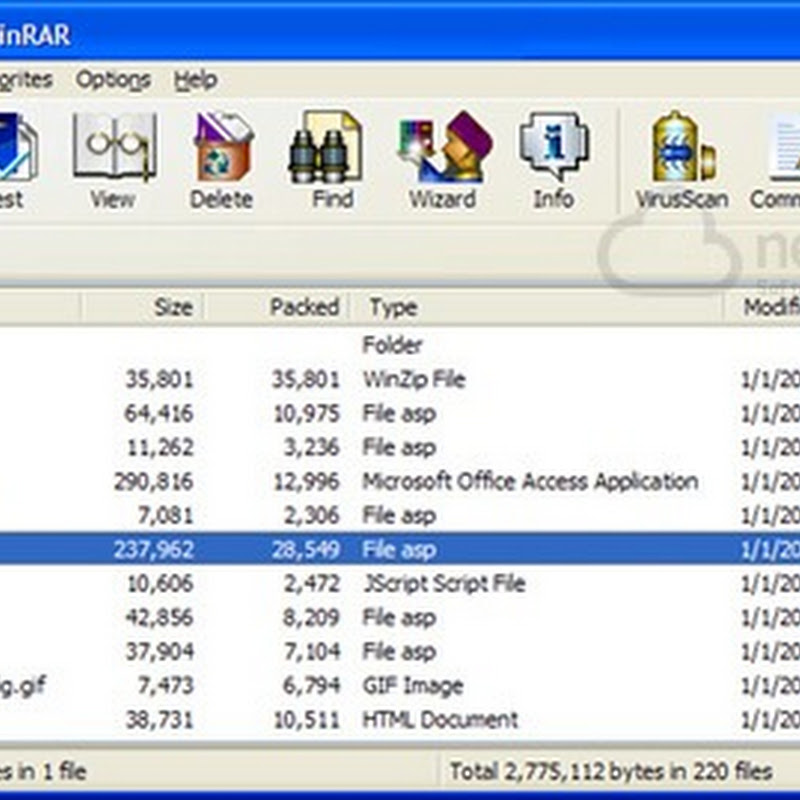
Task: Select the WinZip File type cell
Action: (414, 380)
